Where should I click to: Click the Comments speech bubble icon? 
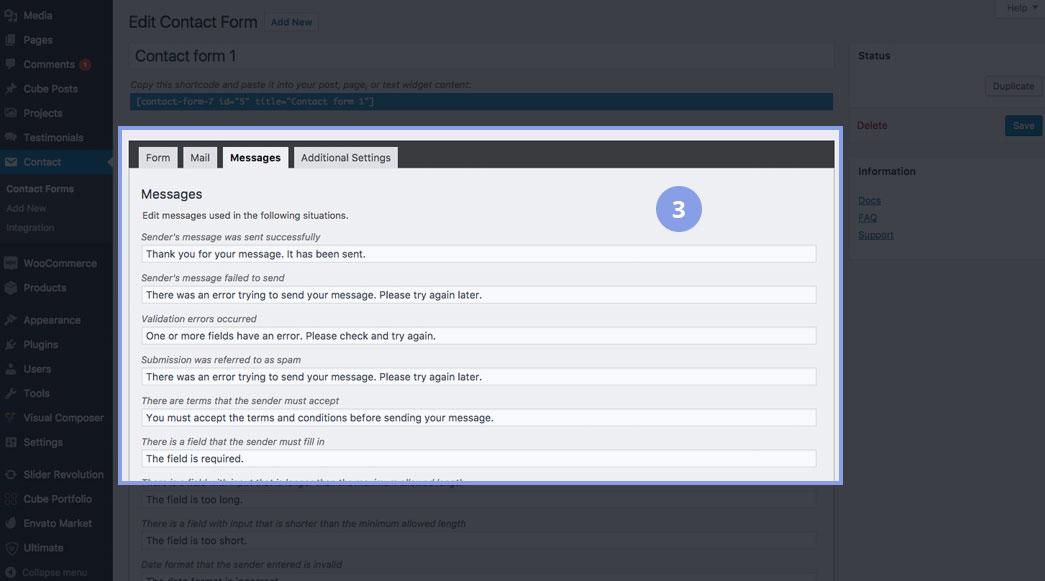click(10, 65)
